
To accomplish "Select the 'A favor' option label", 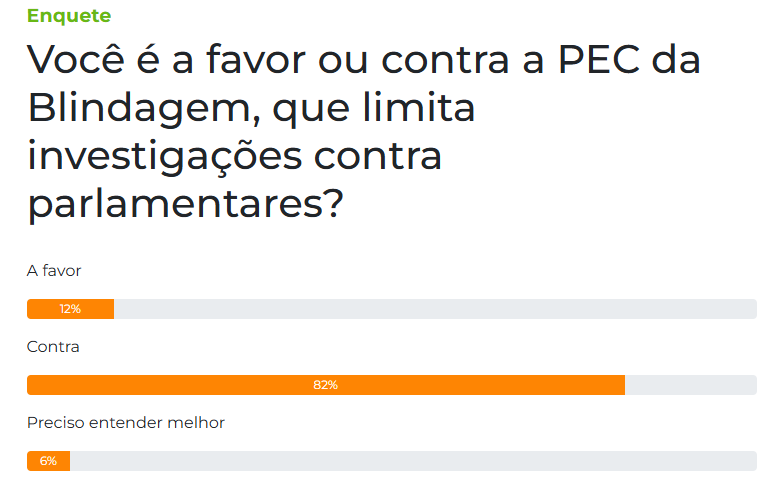I will click(53, 271).
